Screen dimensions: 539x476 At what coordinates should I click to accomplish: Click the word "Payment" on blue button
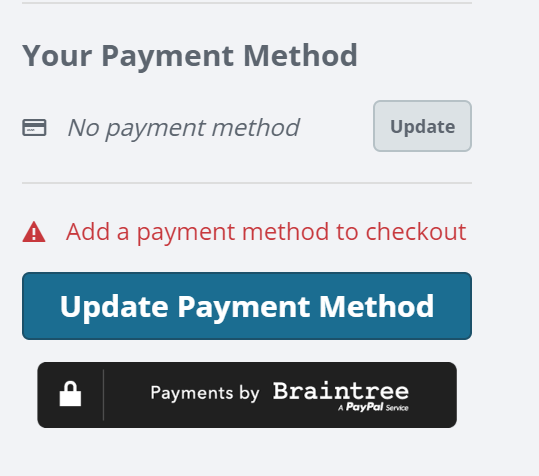pos(243,308)
